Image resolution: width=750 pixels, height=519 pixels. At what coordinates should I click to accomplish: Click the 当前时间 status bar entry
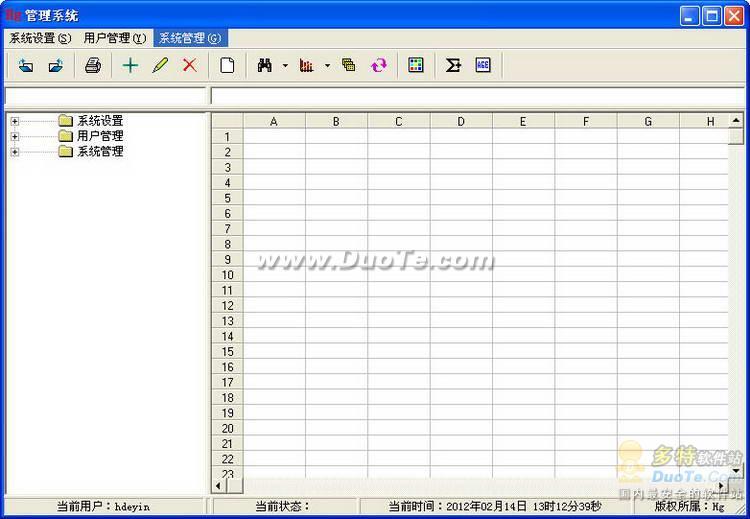tap(494, 507)
